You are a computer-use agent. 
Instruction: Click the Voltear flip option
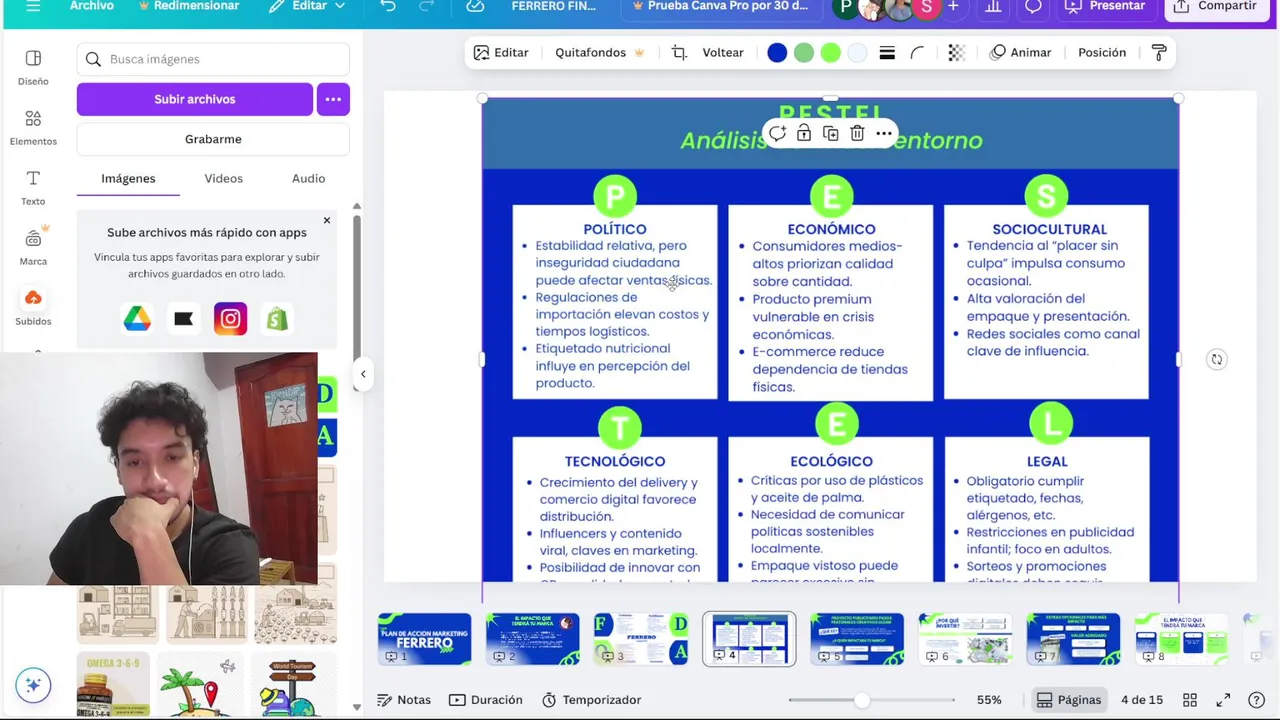pyautogui.click(x=723, y=52)
